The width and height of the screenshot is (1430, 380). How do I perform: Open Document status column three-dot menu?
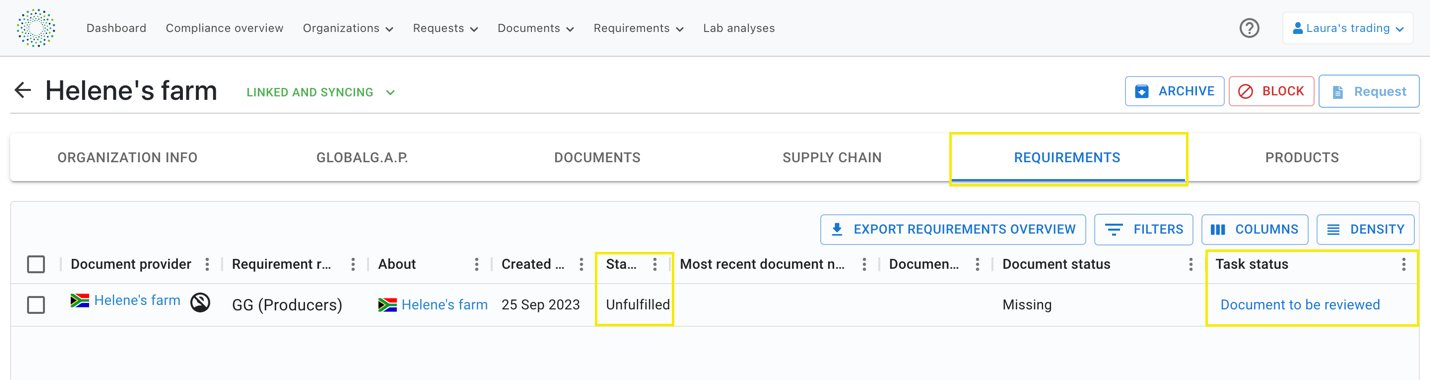point(1190,265)
